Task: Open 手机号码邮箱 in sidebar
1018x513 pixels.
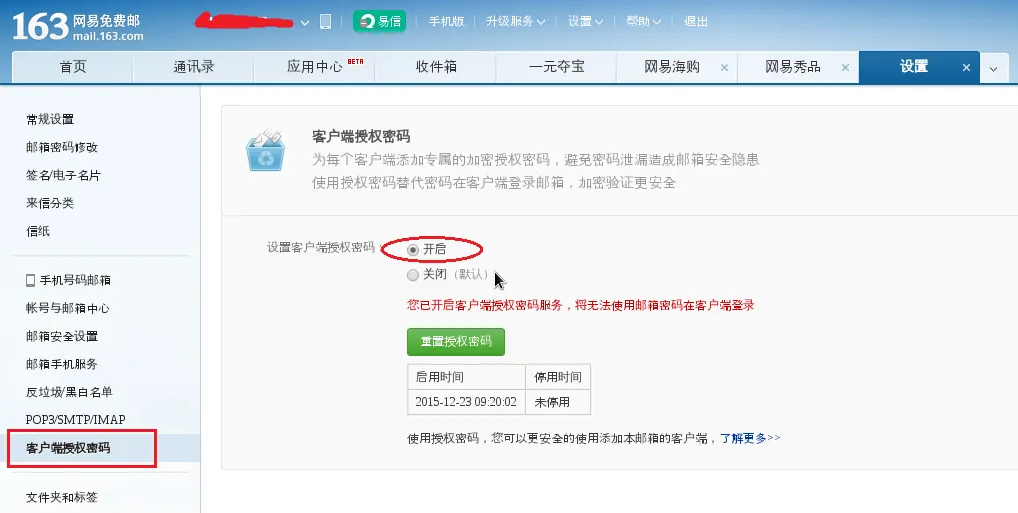Action: 75,280
